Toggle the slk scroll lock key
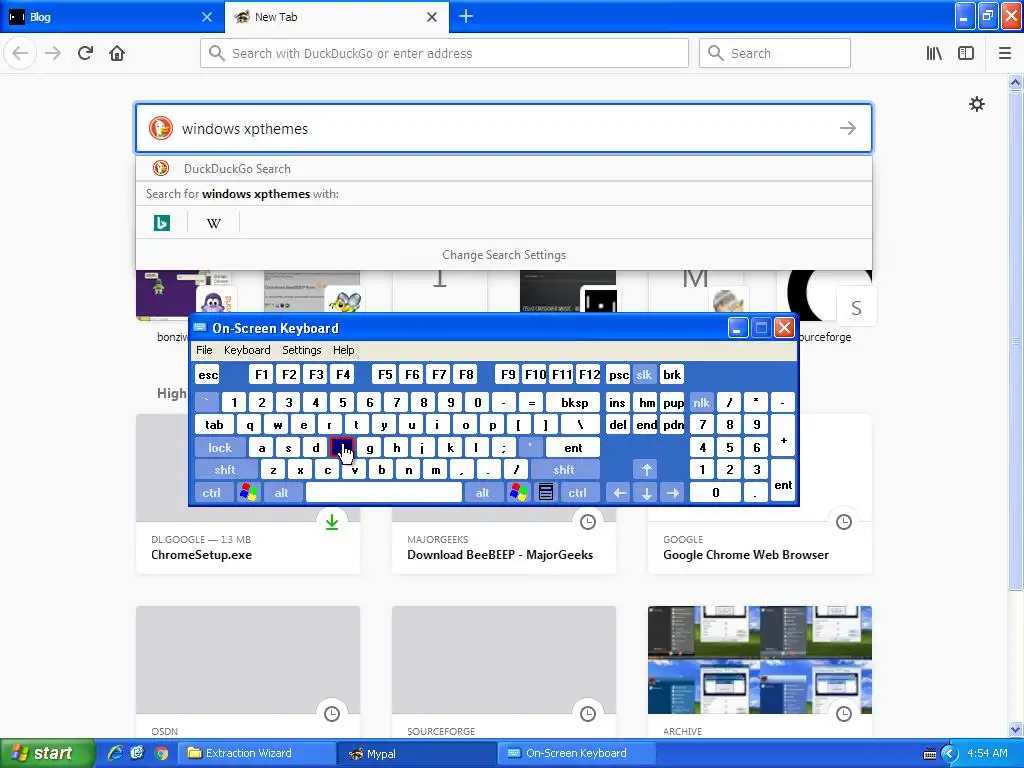The width and height of the screenshot is (1024, 768). coord(644,375)
